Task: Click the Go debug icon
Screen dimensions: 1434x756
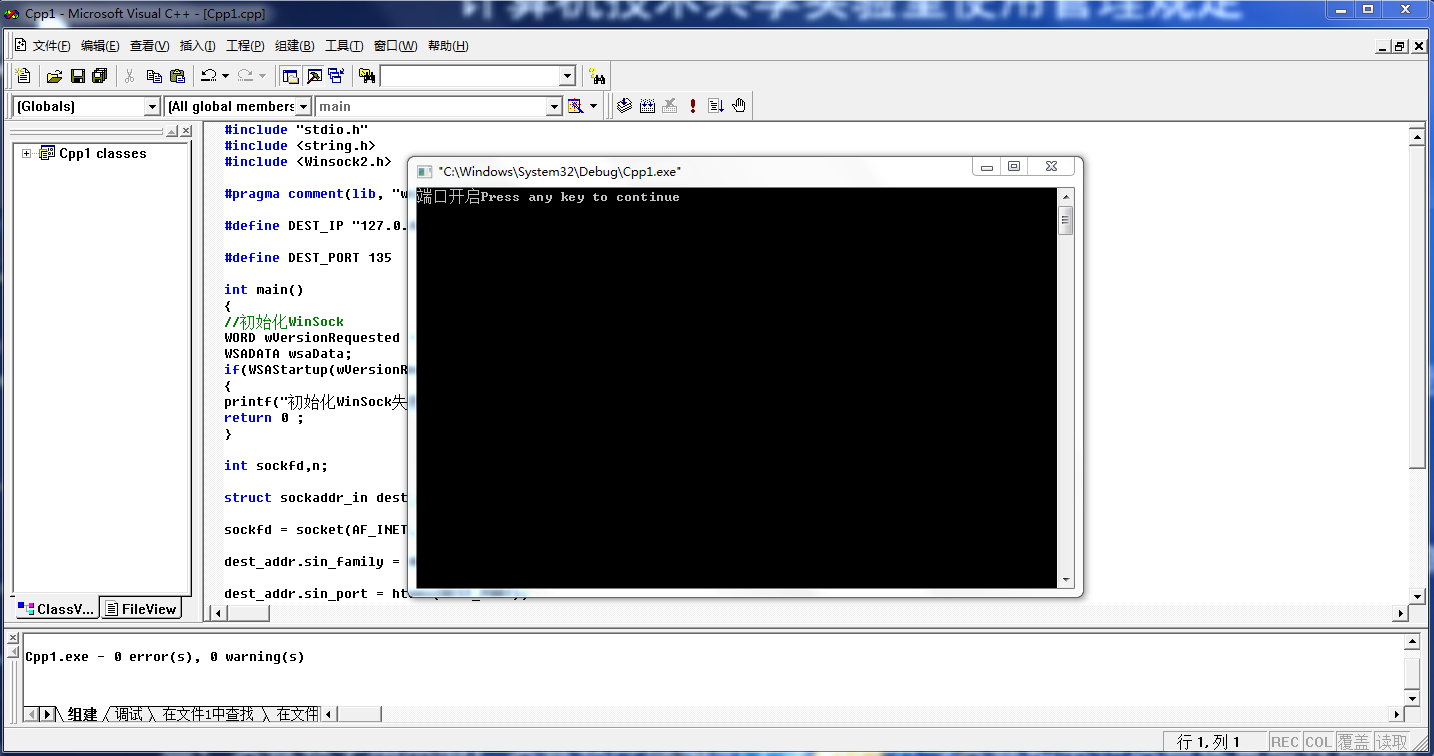Action: point(716,106)
